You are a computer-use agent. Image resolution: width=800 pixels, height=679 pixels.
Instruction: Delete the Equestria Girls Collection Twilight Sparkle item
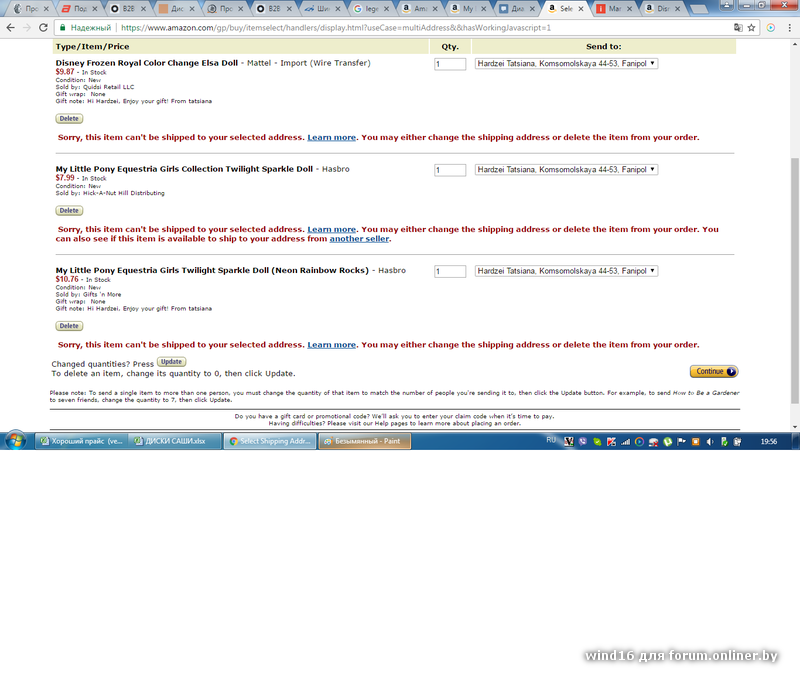69,210
